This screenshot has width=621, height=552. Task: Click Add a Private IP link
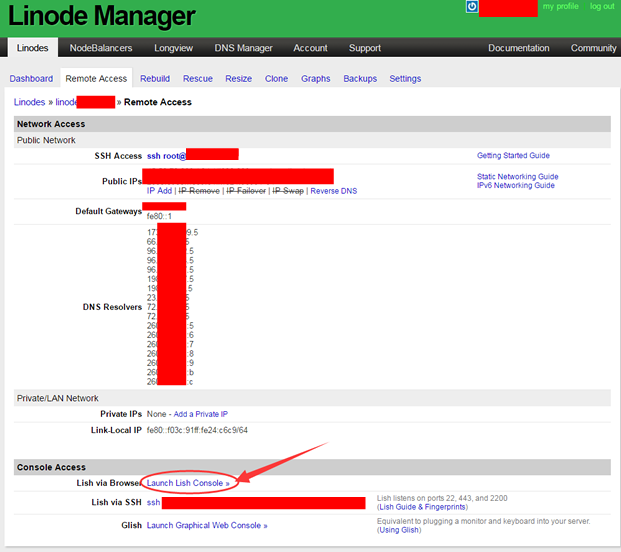201,414
